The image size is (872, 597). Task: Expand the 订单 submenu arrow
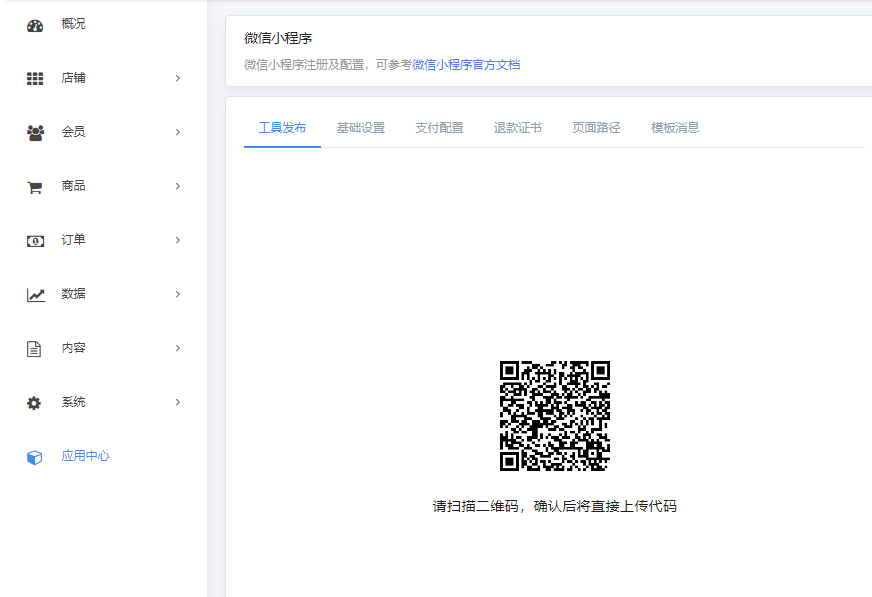(x=178, y=240)
